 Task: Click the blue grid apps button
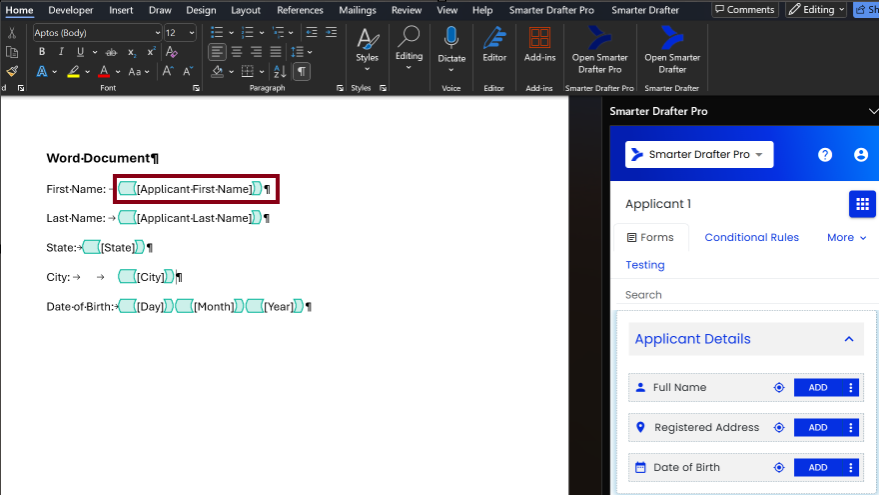(x=862, y=203)
